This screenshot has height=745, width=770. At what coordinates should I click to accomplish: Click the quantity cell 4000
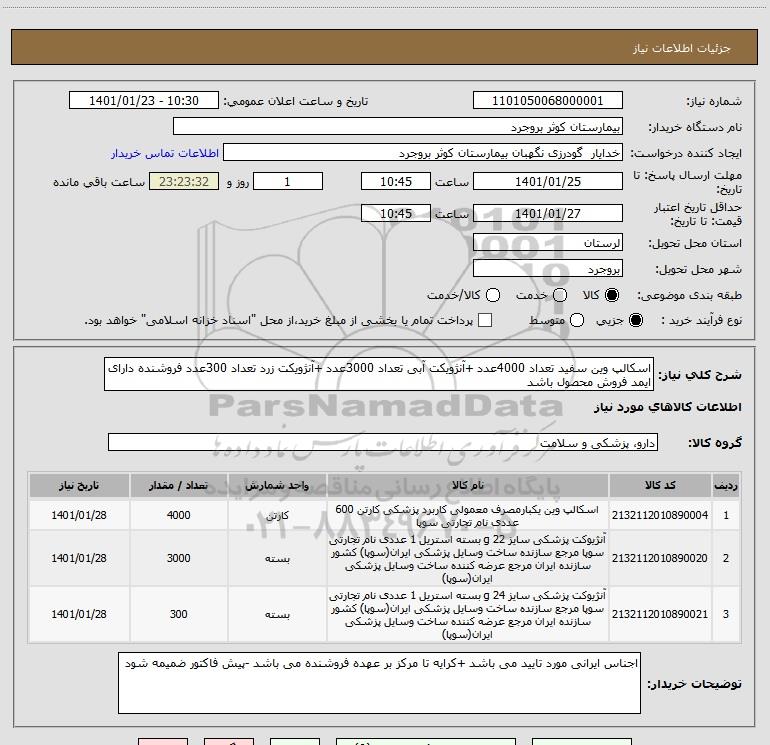pos(178,516)
